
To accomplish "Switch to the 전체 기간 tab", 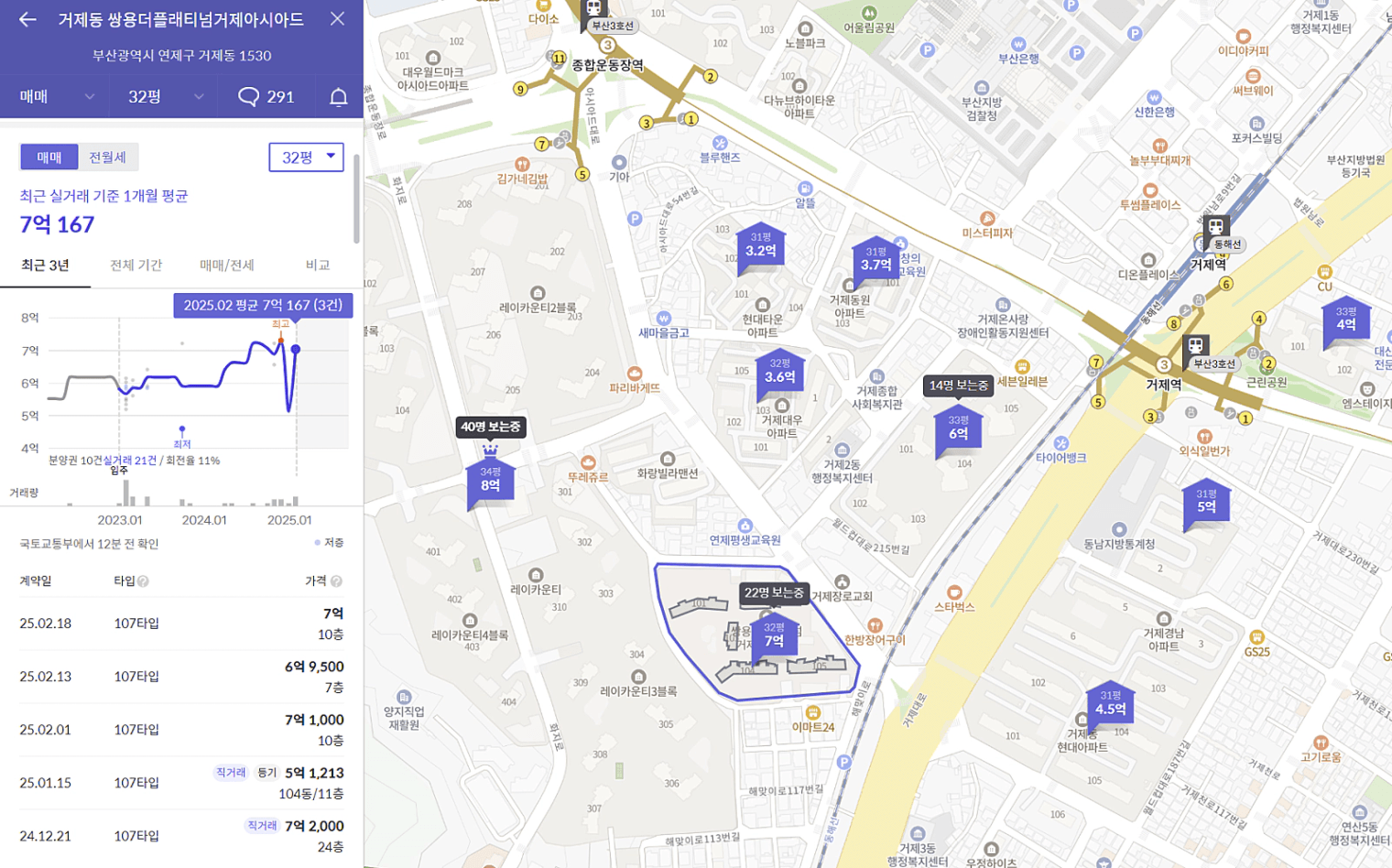I will click(136, 266).
